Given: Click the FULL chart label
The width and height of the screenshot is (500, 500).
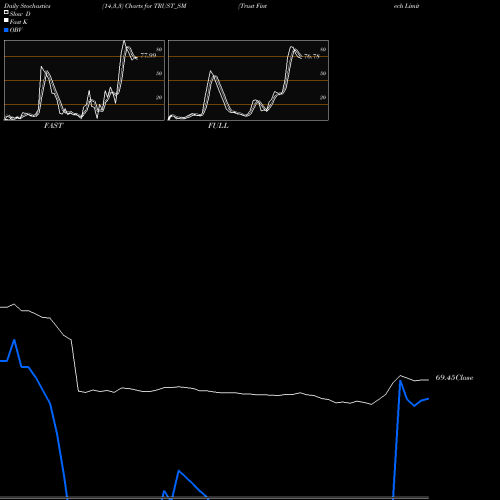Looking at the screenshot, I should point(218,126).
